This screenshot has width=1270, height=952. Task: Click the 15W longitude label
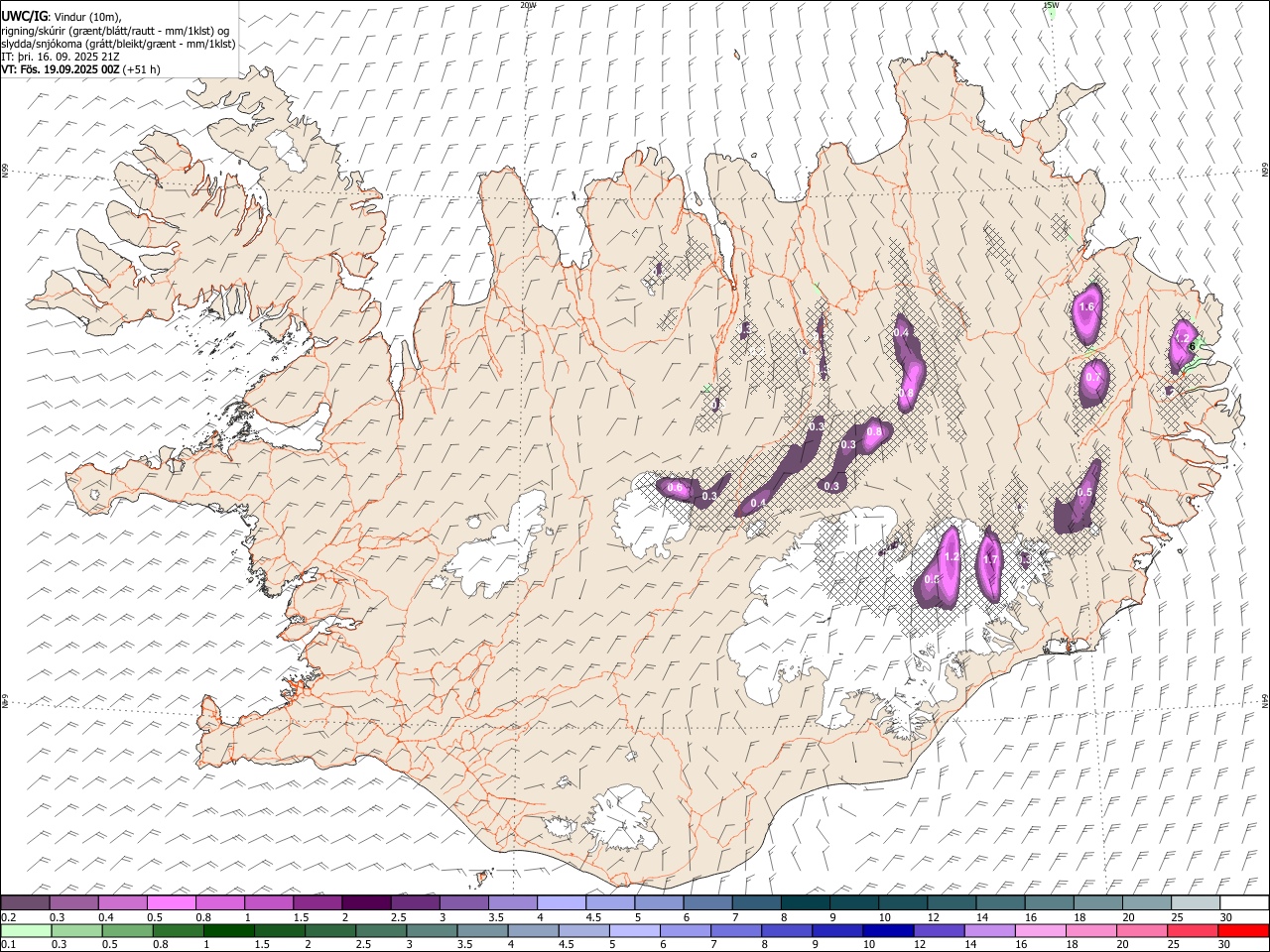[x=1051, y=5]
